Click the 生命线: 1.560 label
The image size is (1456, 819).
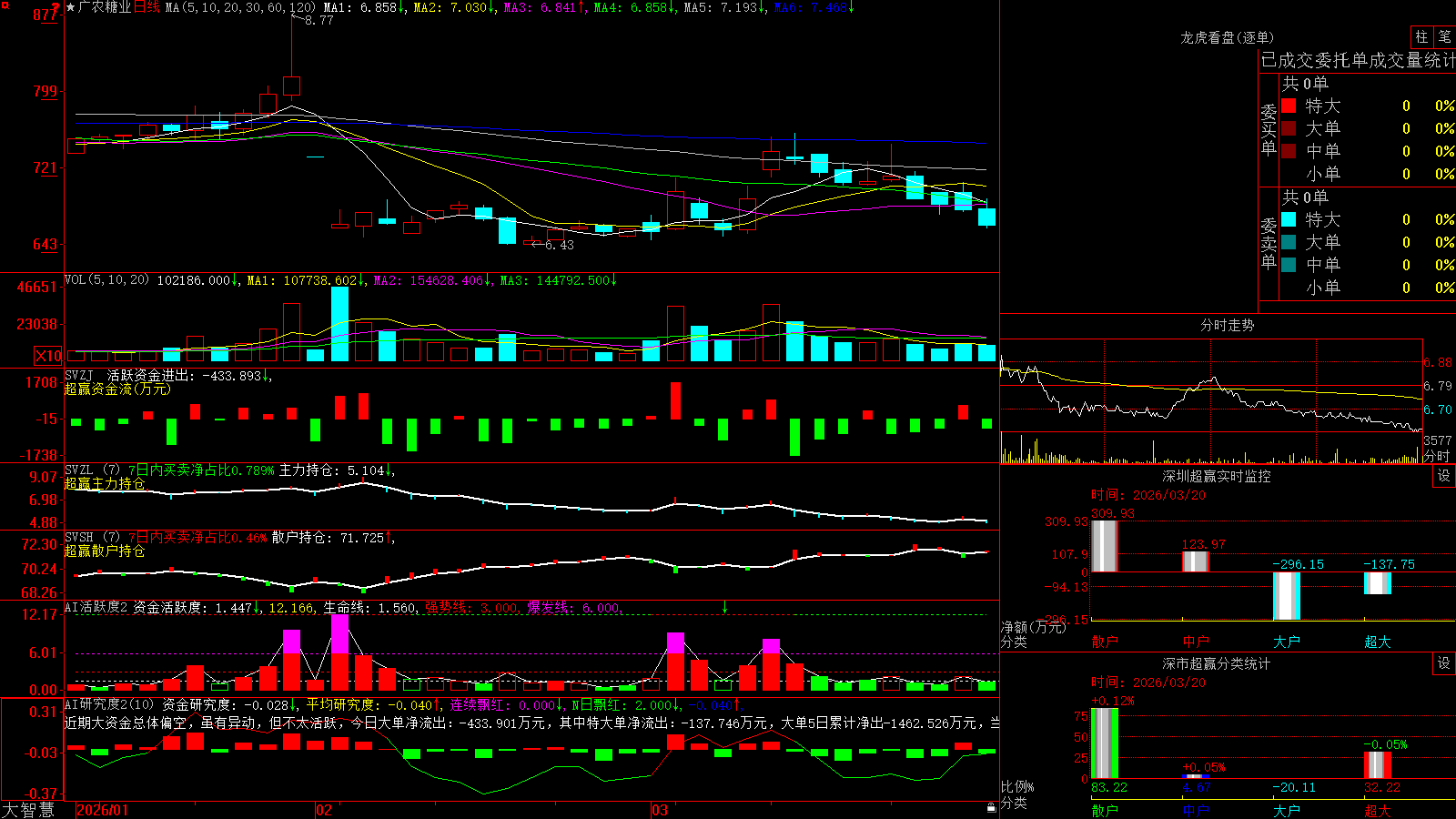click(370, 607)
